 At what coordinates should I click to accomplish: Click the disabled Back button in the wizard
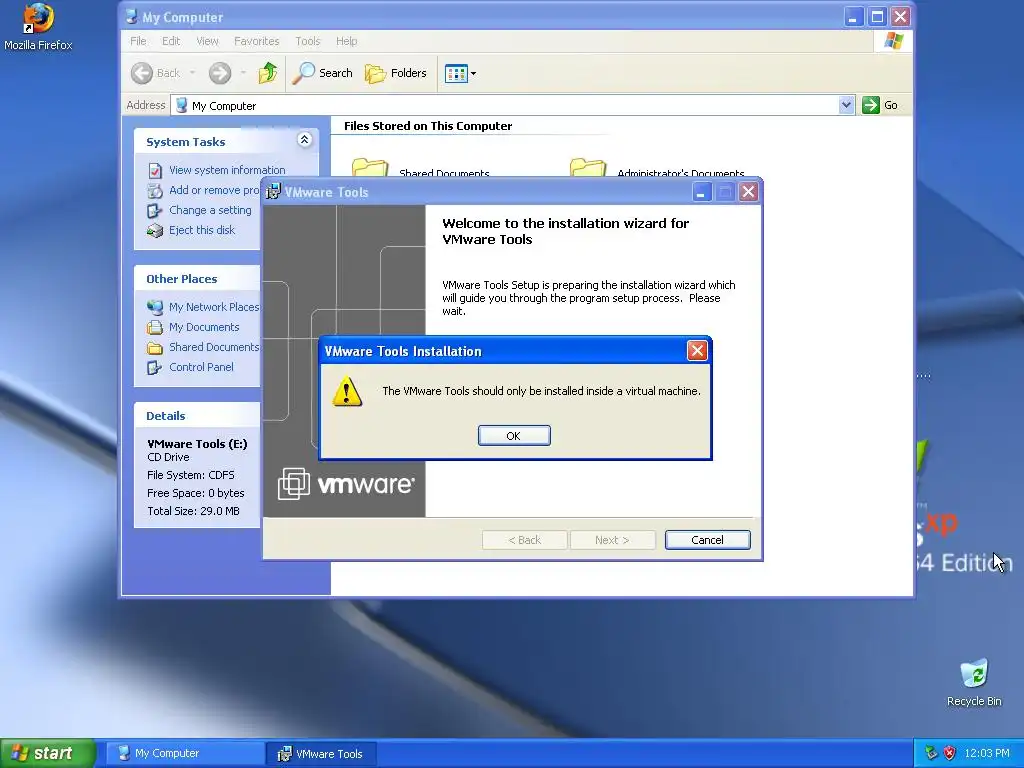pyautogui.click(x=524, y=540)
